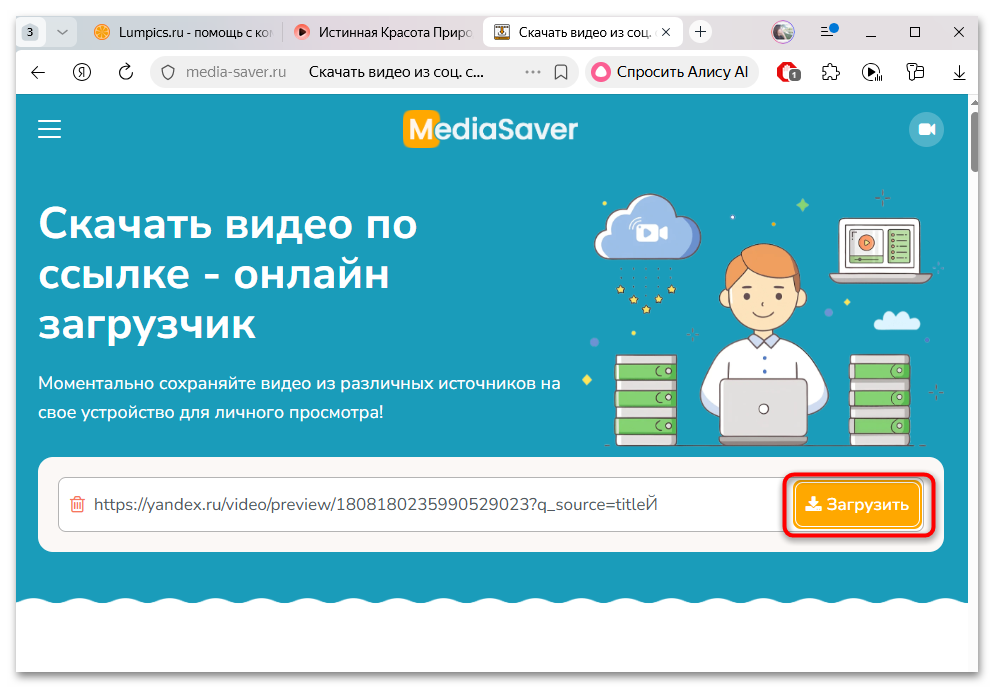Viewport: 994px width, 688px height.
Task: Click Спросить Алису AI button
Action: 671,72
